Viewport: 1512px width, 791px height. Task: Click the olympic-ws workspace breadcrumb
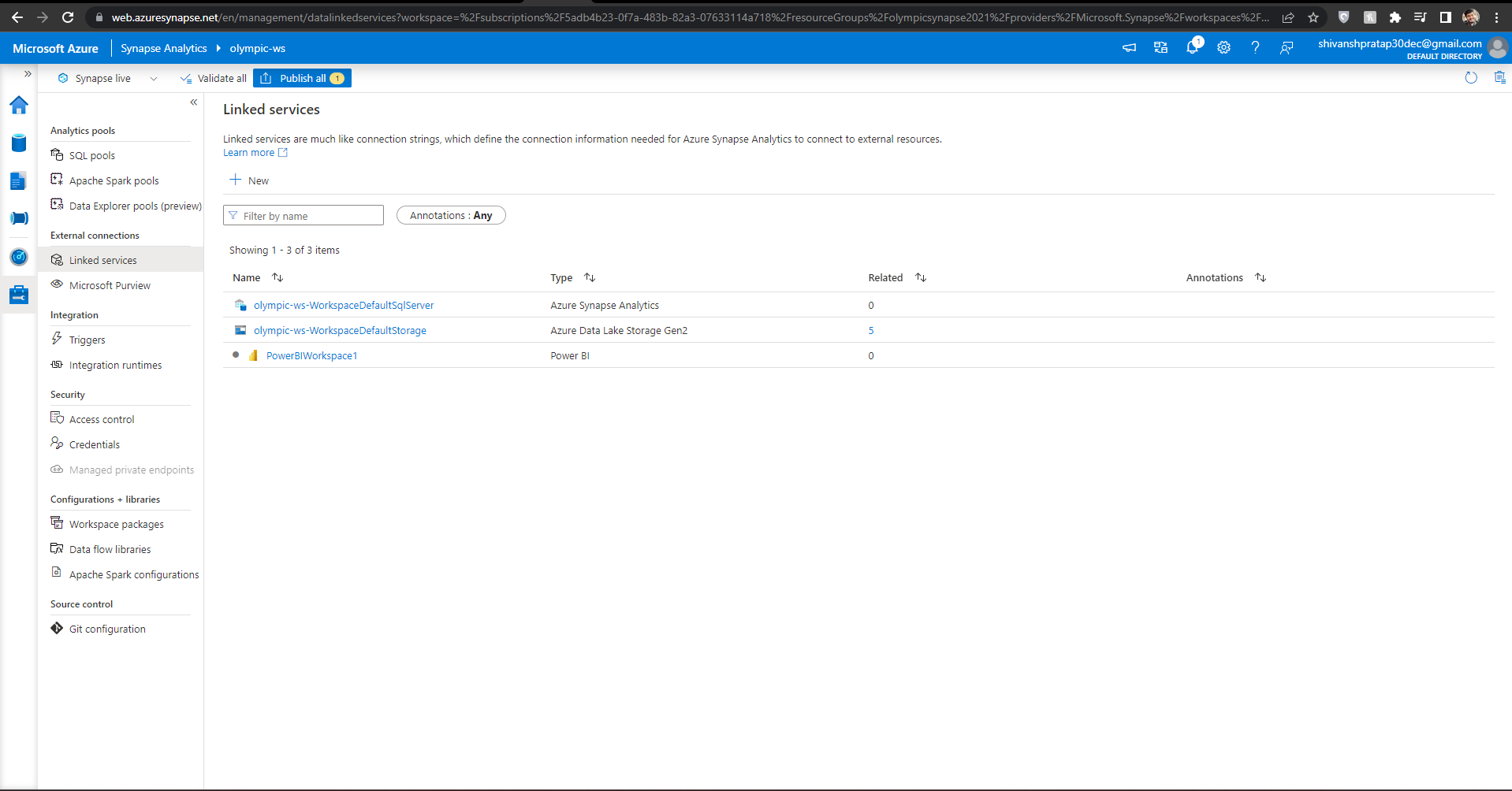coord(258,48)
